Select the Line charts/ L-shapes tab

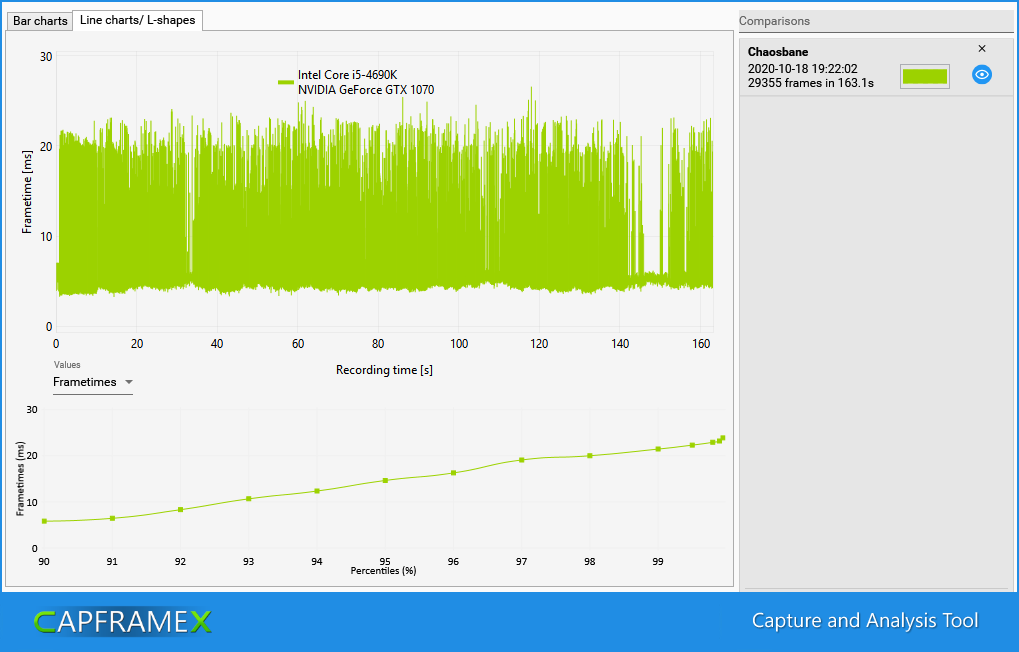[x=137, y=20]
